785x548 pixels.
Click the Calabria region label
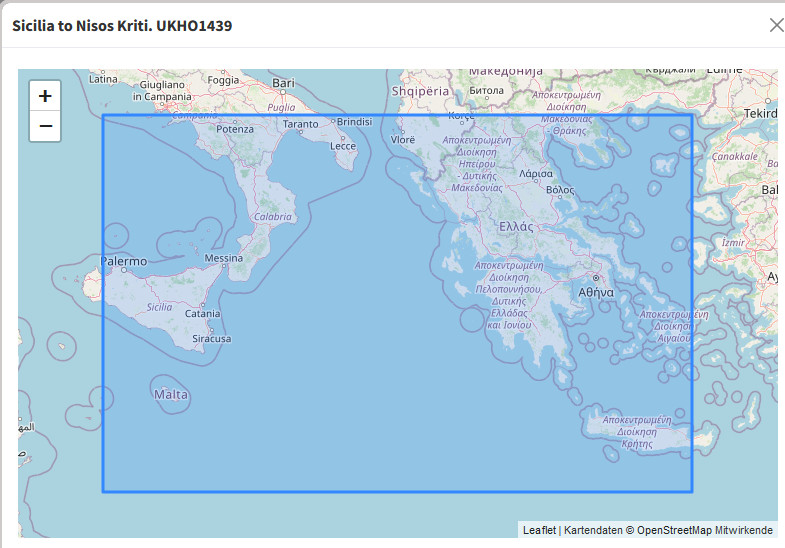tap(273, 217)
